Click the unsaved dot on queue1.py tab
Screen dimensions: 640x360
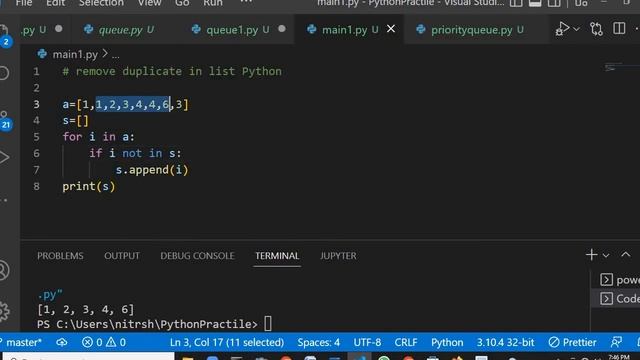point(282,29)
